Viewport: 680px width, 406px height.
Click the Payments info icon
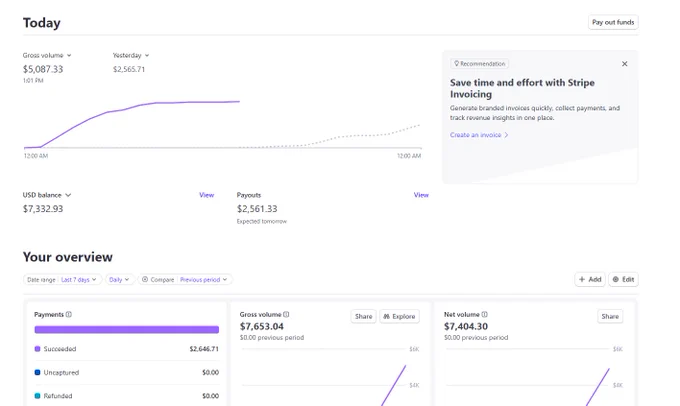pyautogui.click(x=69, y=314)
